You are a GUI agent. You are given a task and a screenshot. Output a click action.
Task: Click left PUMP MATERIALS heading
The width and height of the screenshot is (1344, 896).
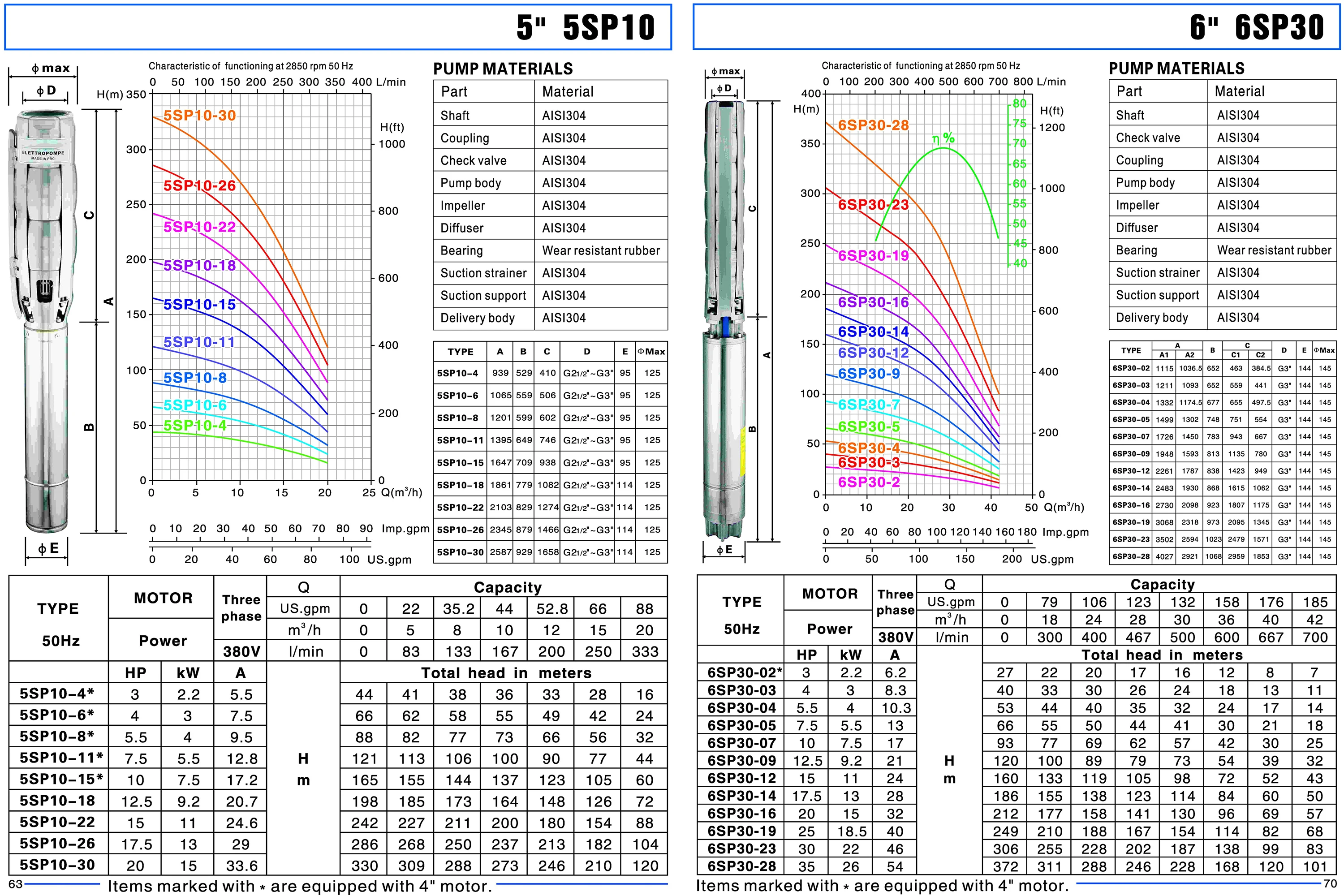(x=503, y=69)
